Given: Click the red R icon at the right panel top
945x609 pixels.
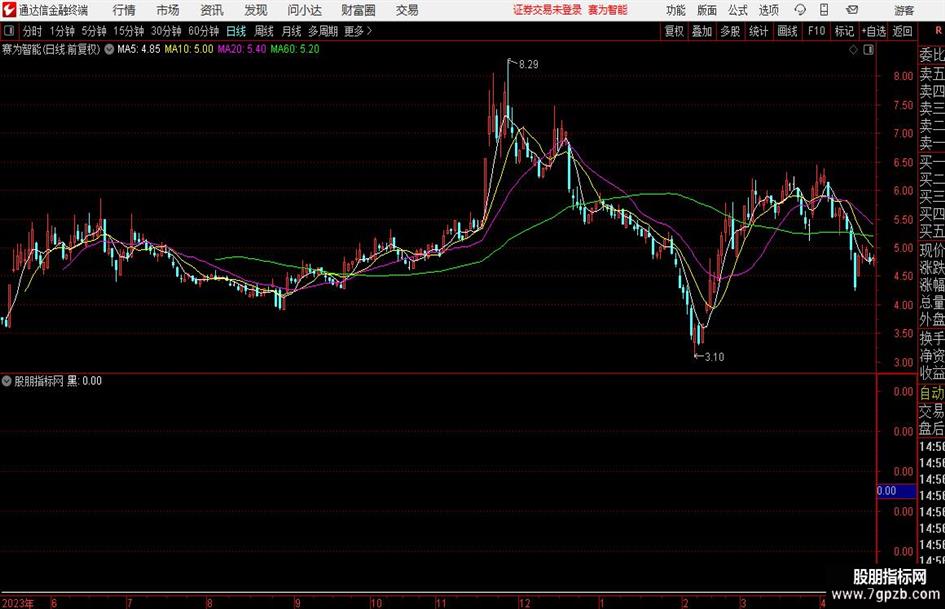Looking at the screenshot, I should [x=938, y=31].
